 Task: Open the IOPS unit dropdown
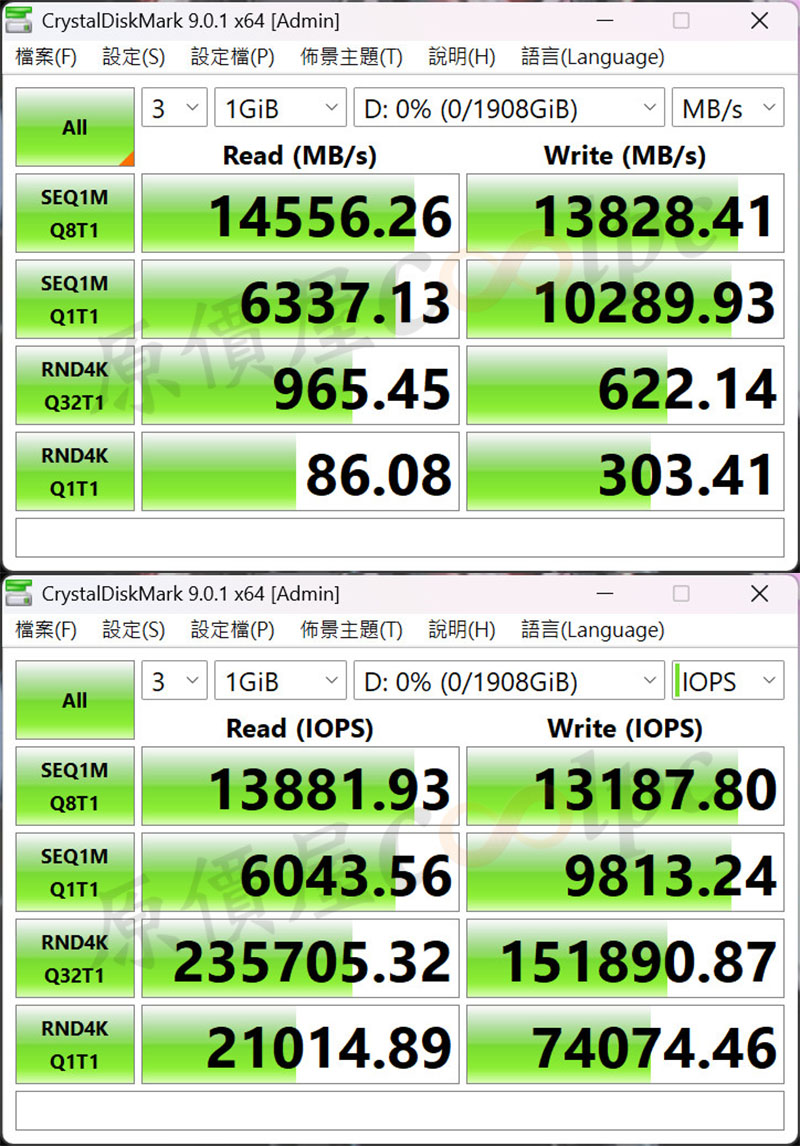click(x=728, y=681)
